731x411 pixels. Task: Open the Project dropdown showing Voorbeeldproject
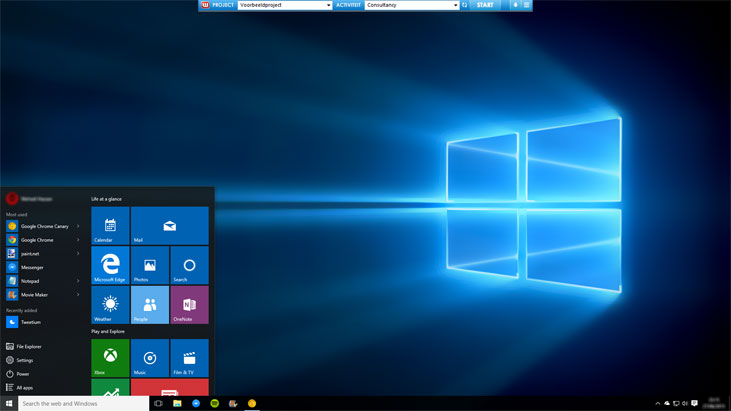(x=285, y=5)
